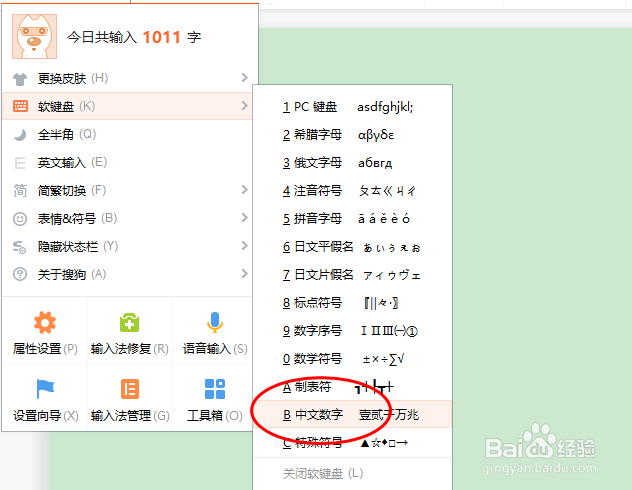Click the orange 输入法管理 icon

[130, 389]
